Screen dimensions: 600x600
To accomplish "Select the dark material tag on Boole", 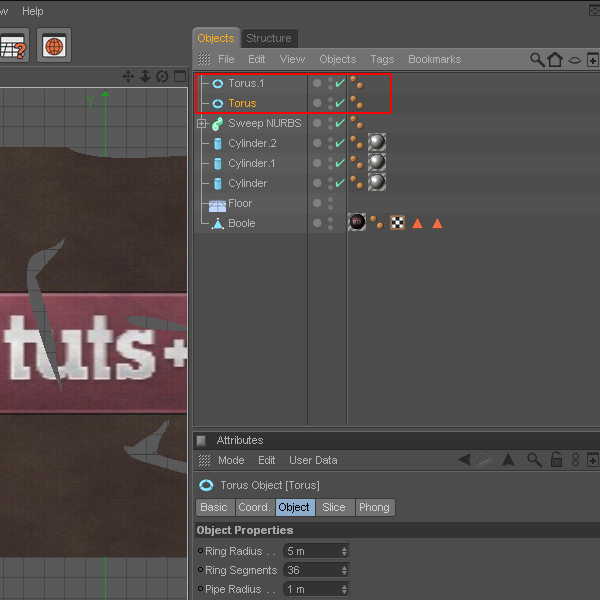I will [x=357, y=222].
